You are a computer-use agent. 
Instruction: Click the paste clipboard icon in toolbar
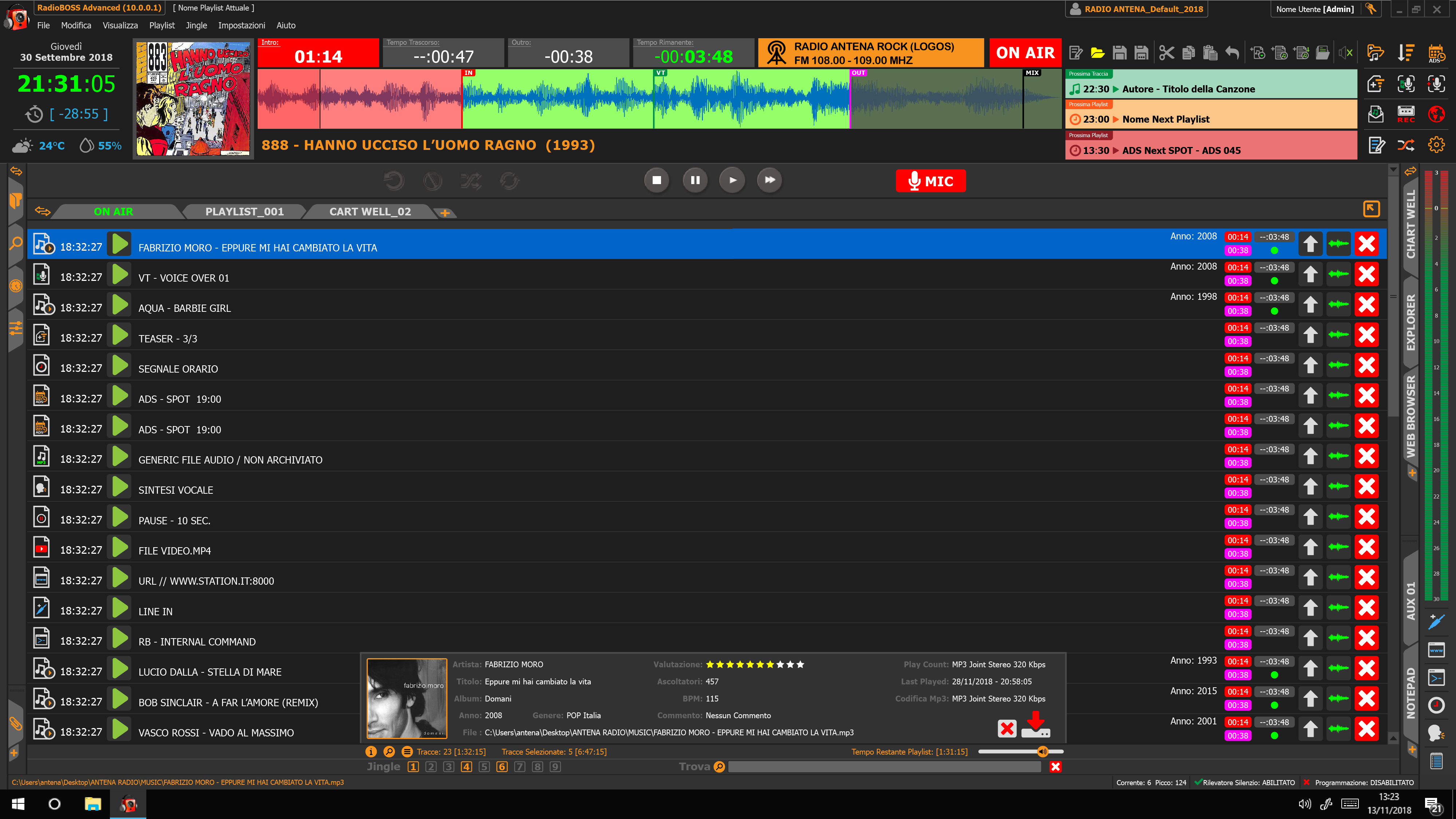tap(1210, 53)
